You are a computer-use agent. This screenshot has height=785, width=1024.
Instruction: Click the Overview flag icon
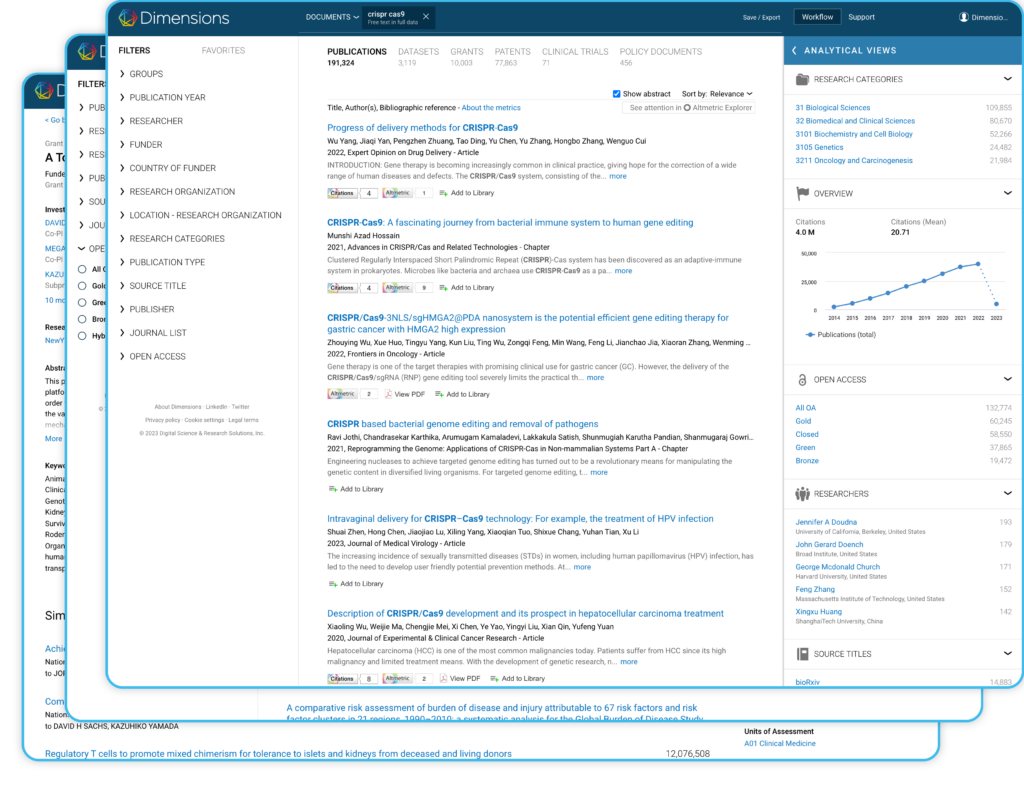(802, 193)
